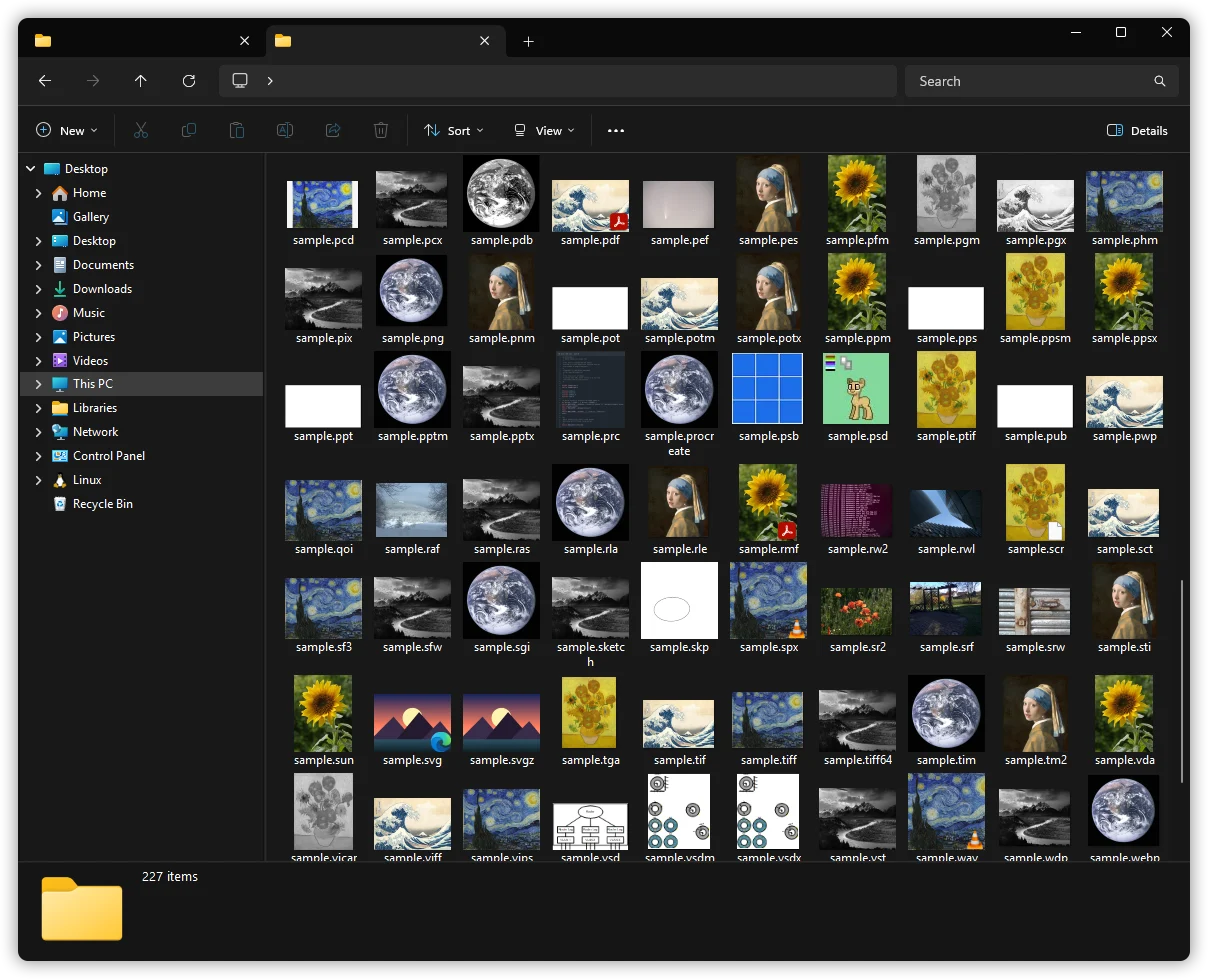
Task: Expand the Home tree node
Action: point(39,193)
